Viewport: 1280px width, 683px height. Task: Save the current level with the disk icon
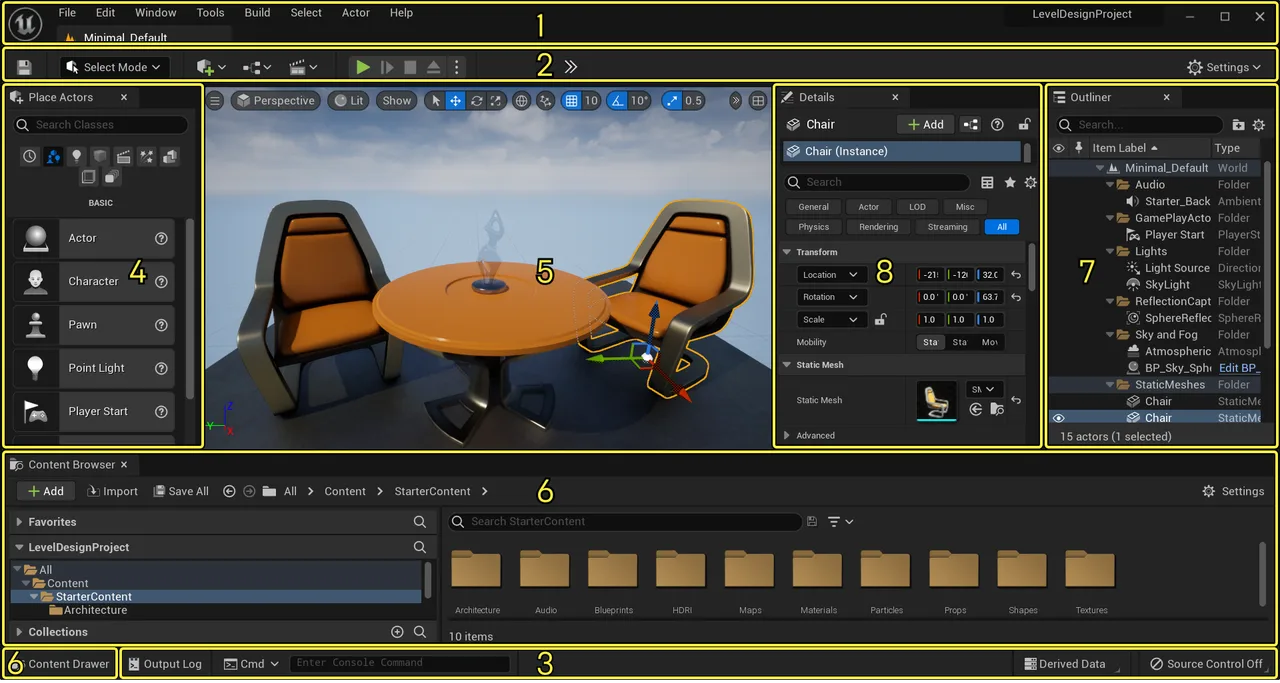pos(24,67)
